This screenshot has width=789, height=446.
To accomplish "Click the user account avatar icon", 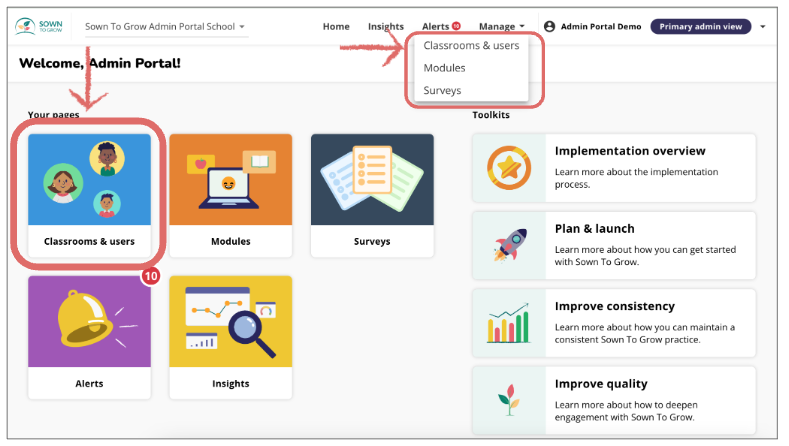I will pos(549,26).
